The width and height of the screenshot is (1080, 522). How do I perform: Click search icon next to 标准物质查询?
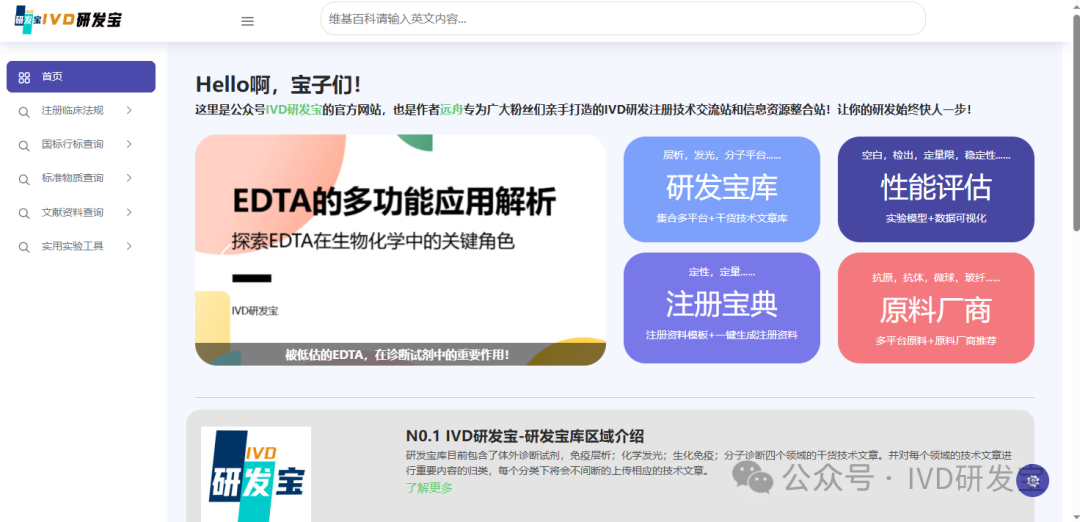click(x=24, y=179)
